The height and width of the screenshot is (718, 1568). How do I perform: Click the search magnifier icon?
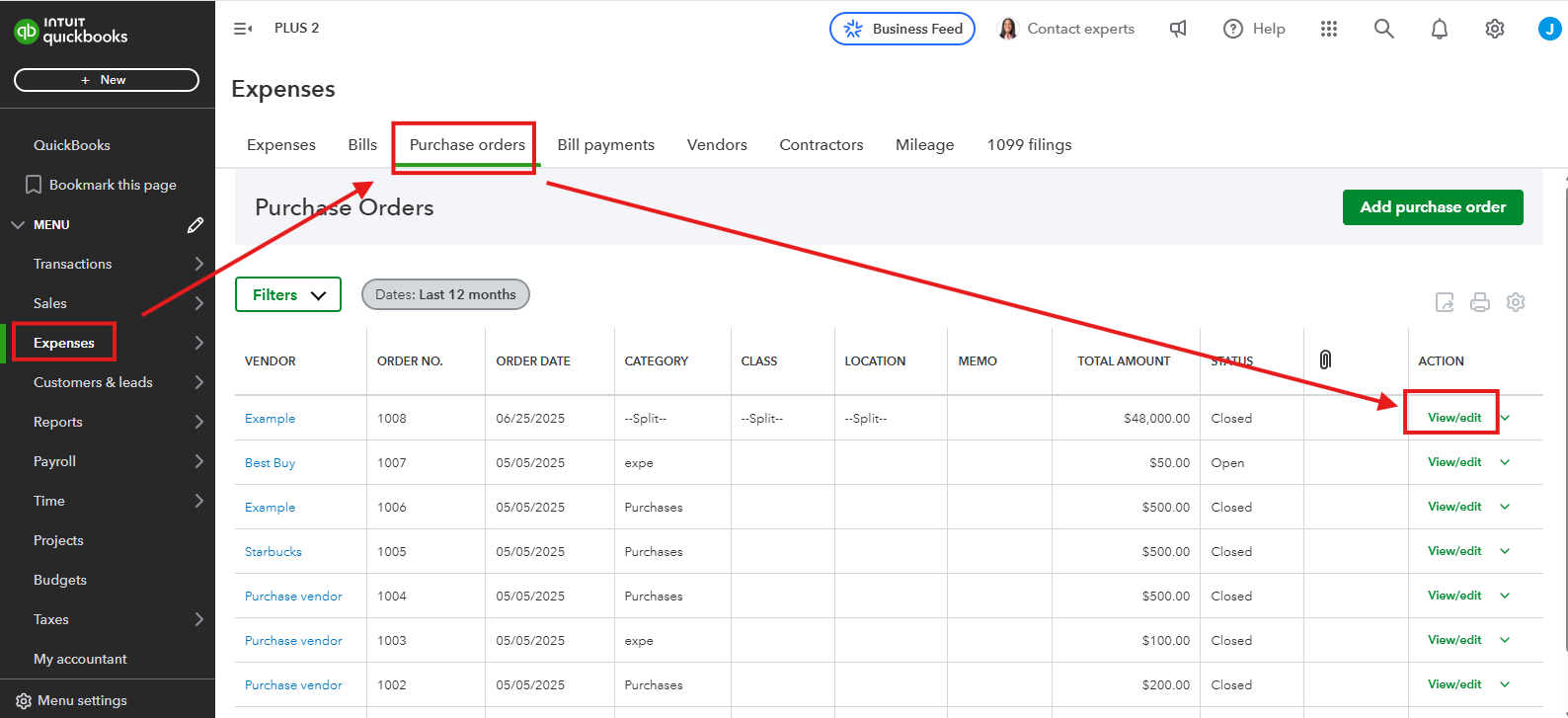tap(1383, 29)
